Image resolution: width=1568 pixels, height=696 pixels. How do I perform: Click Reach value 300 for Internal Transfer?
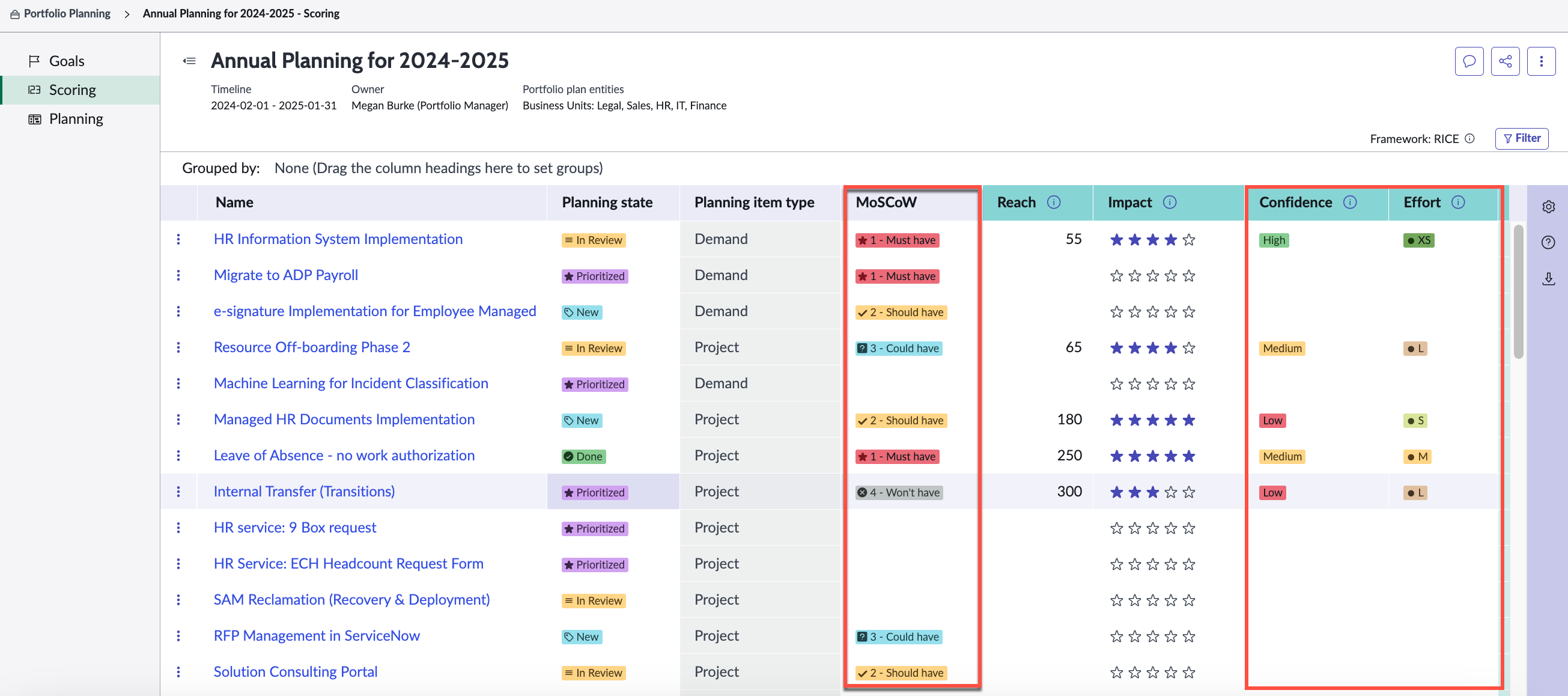pyautogui.click(x=1069, y=492)
